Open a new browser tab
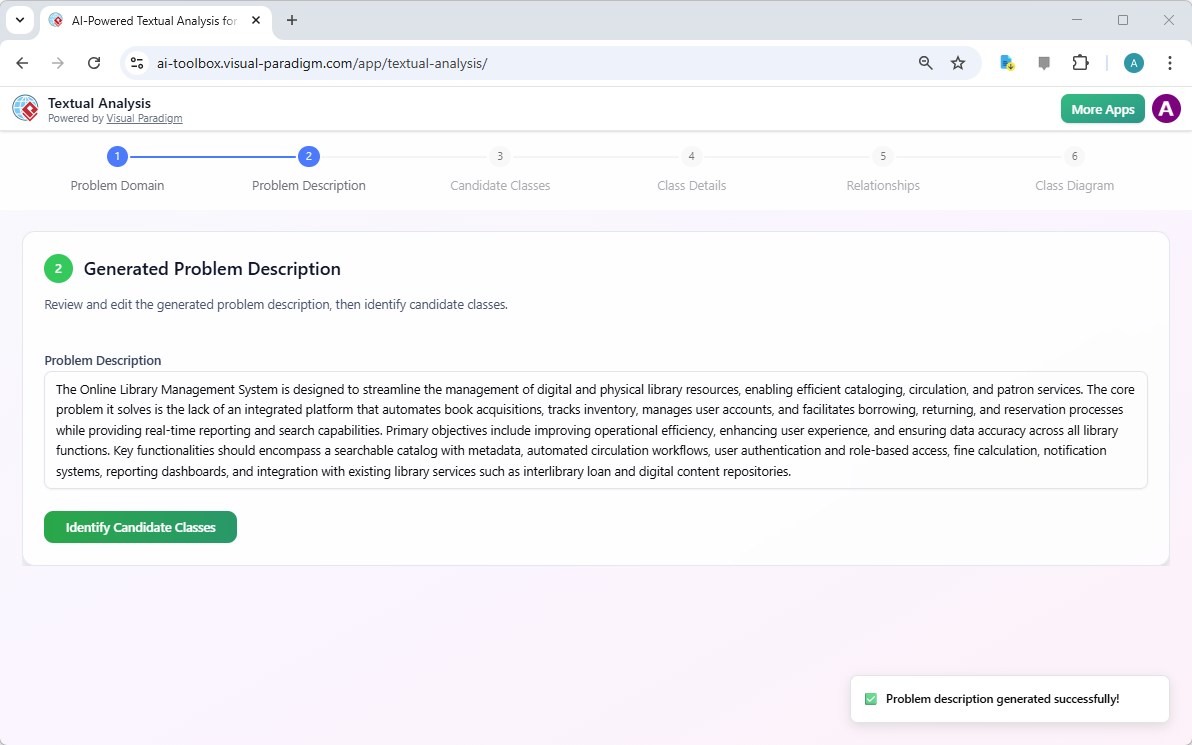Image resolution: width=1192 pixels, height=745 pixels. (291, 20)
